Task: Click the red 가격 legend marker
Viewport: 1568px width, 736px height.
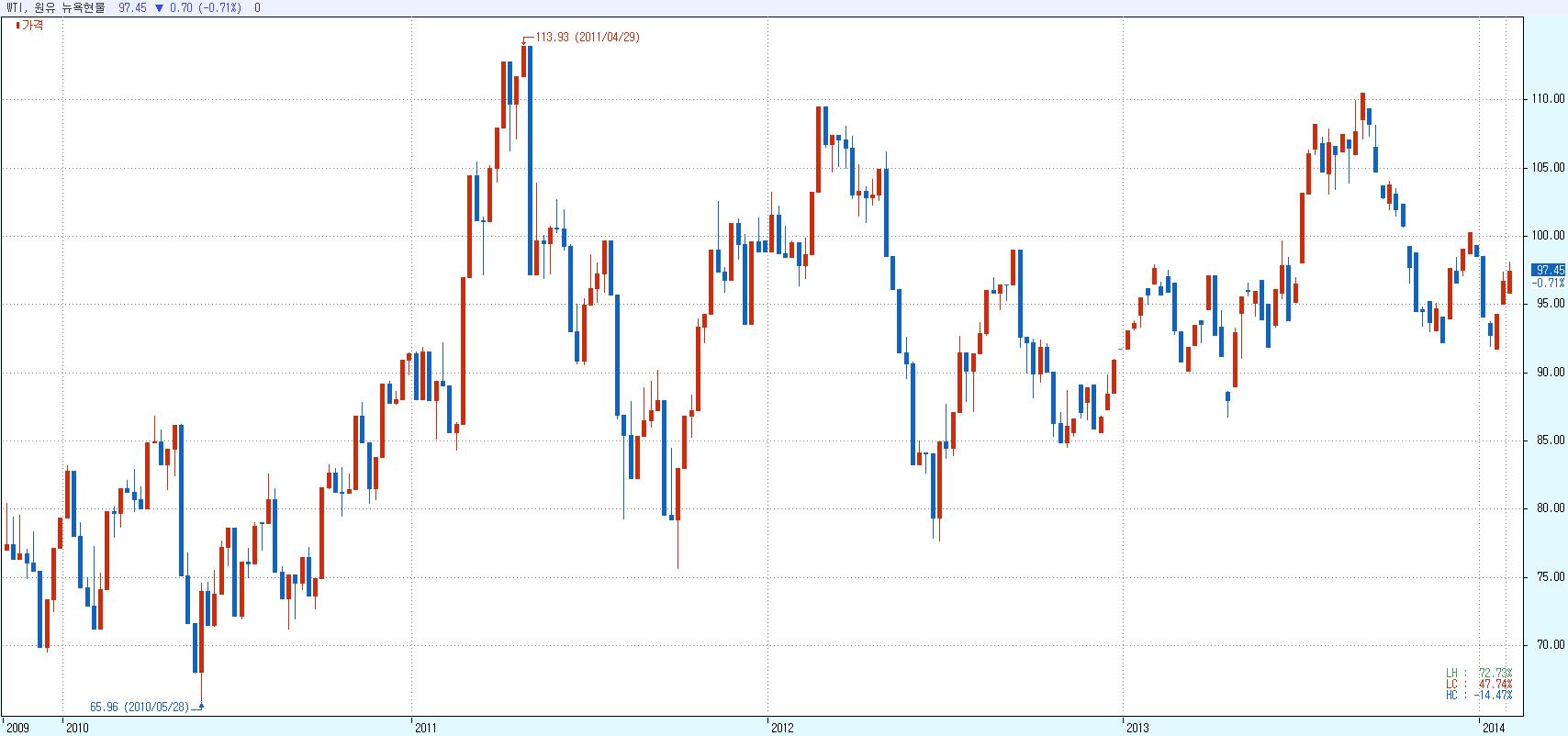Action: pos(17,26)
